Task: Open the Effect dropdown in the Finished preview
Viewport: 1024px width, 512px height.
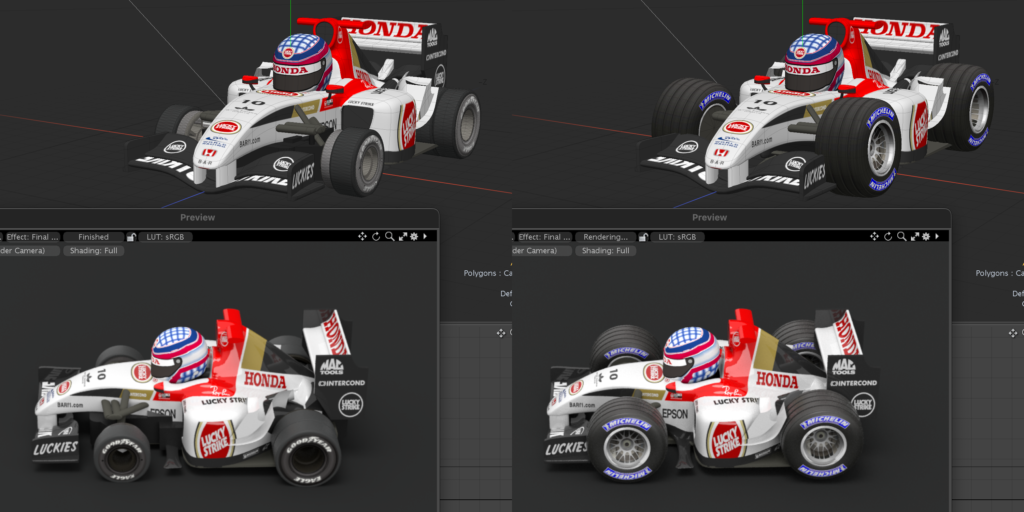Action: [x=31, y=237]
